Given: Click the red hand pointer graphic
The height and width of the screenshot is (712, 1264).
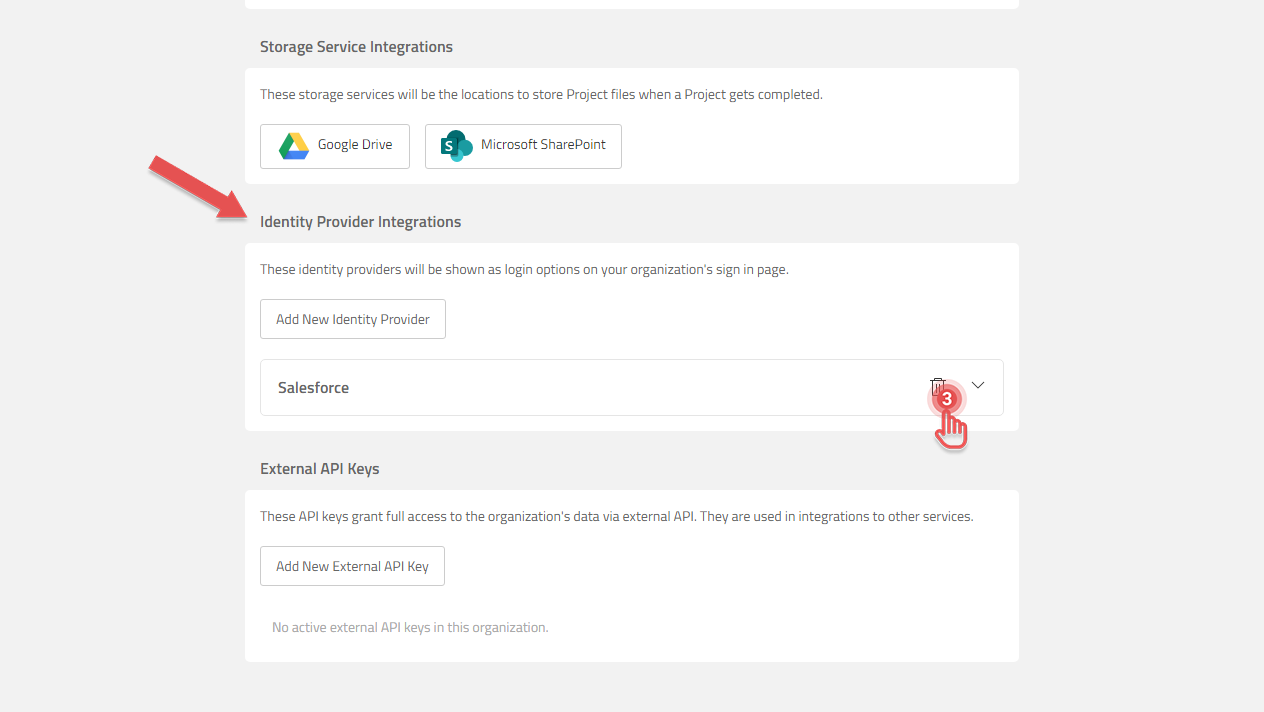Looking at the screenshot, I should (952, 431).
